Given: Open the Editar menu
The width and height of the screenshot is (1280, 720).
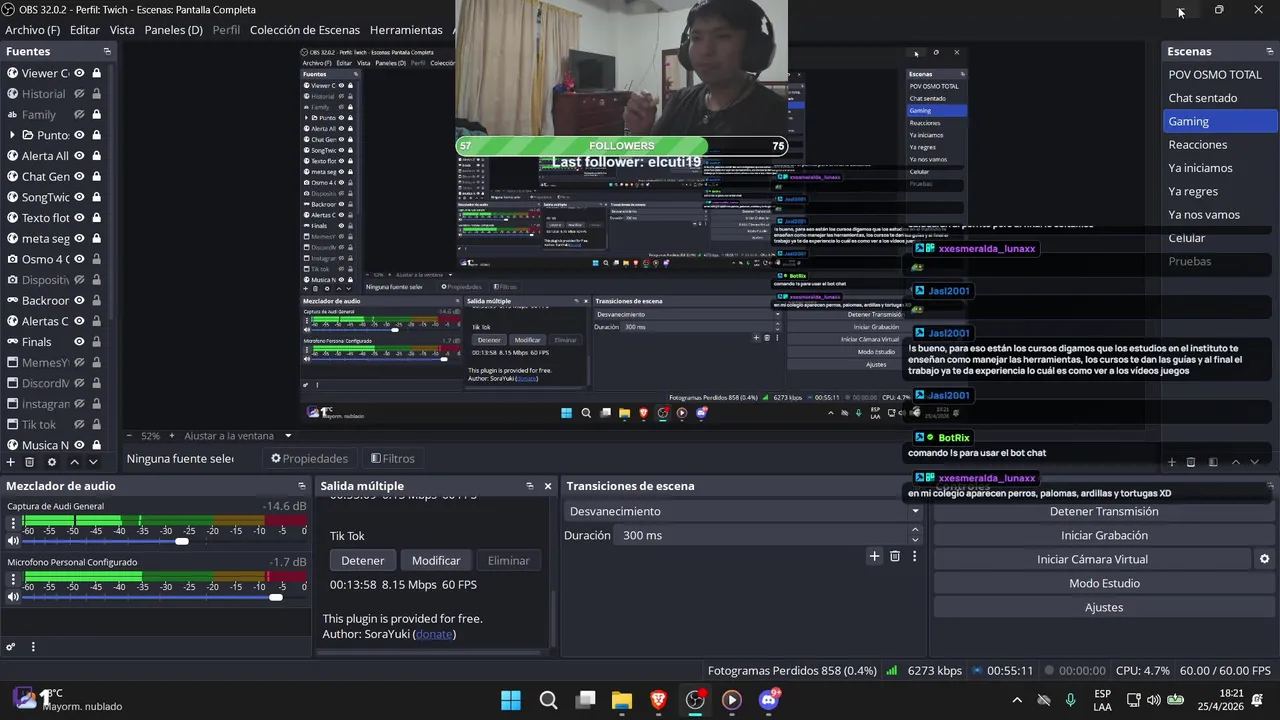Looking at the screenshot, I should point(85,30).
